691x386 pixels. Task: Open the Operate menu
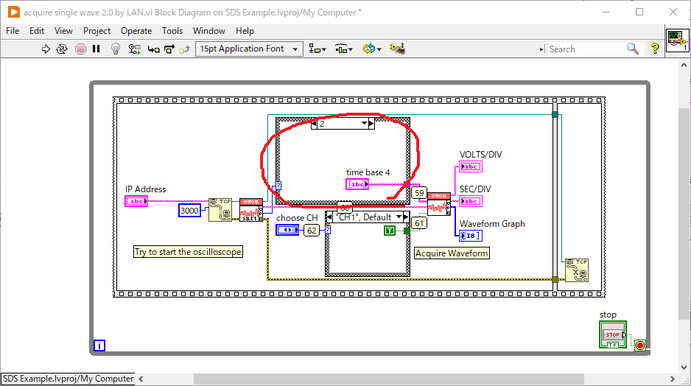click(x=136, y=31)
